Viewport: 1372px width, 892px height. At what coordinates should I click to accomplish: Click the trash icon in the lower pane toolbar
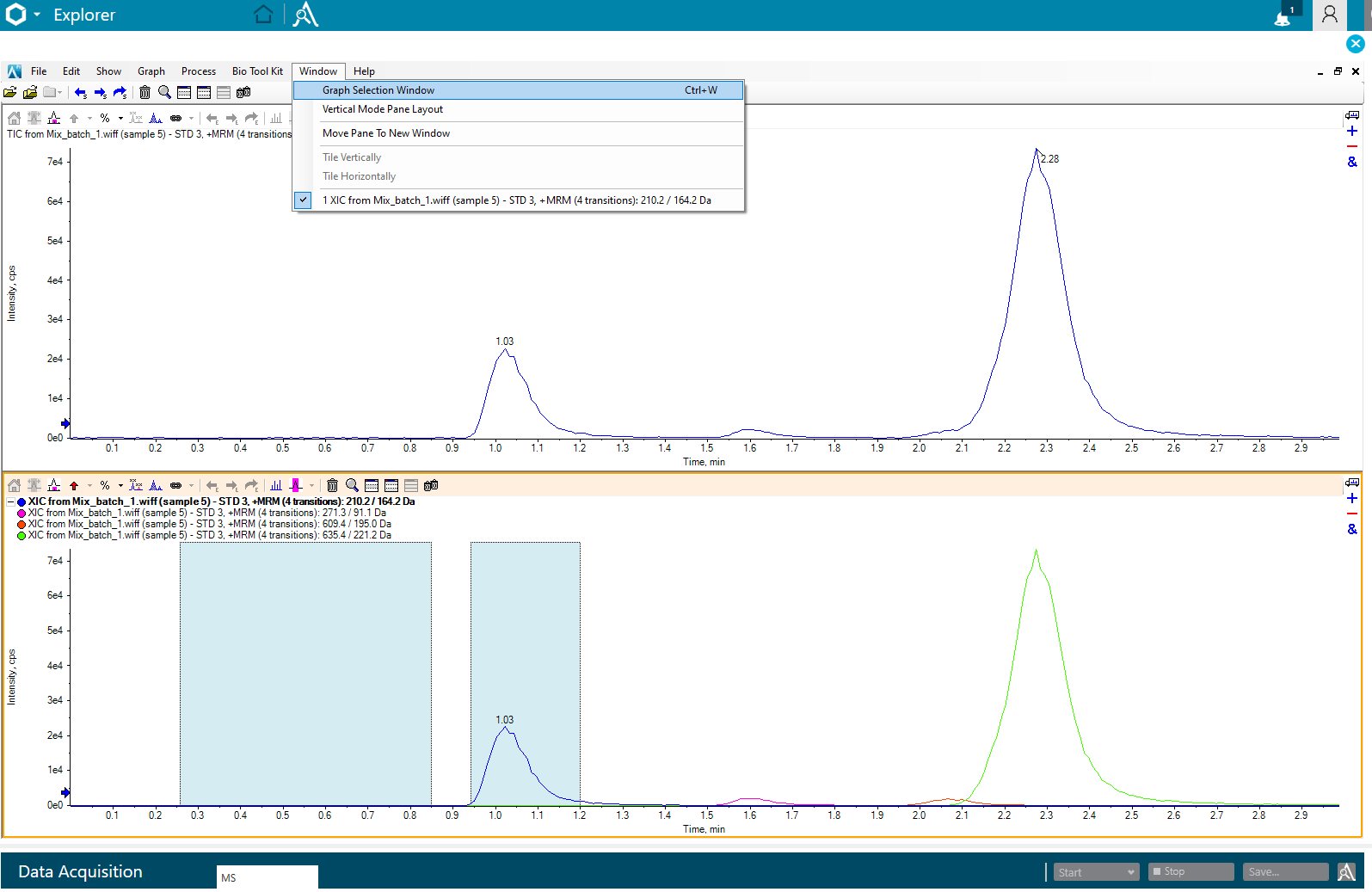tap(332, 485)
